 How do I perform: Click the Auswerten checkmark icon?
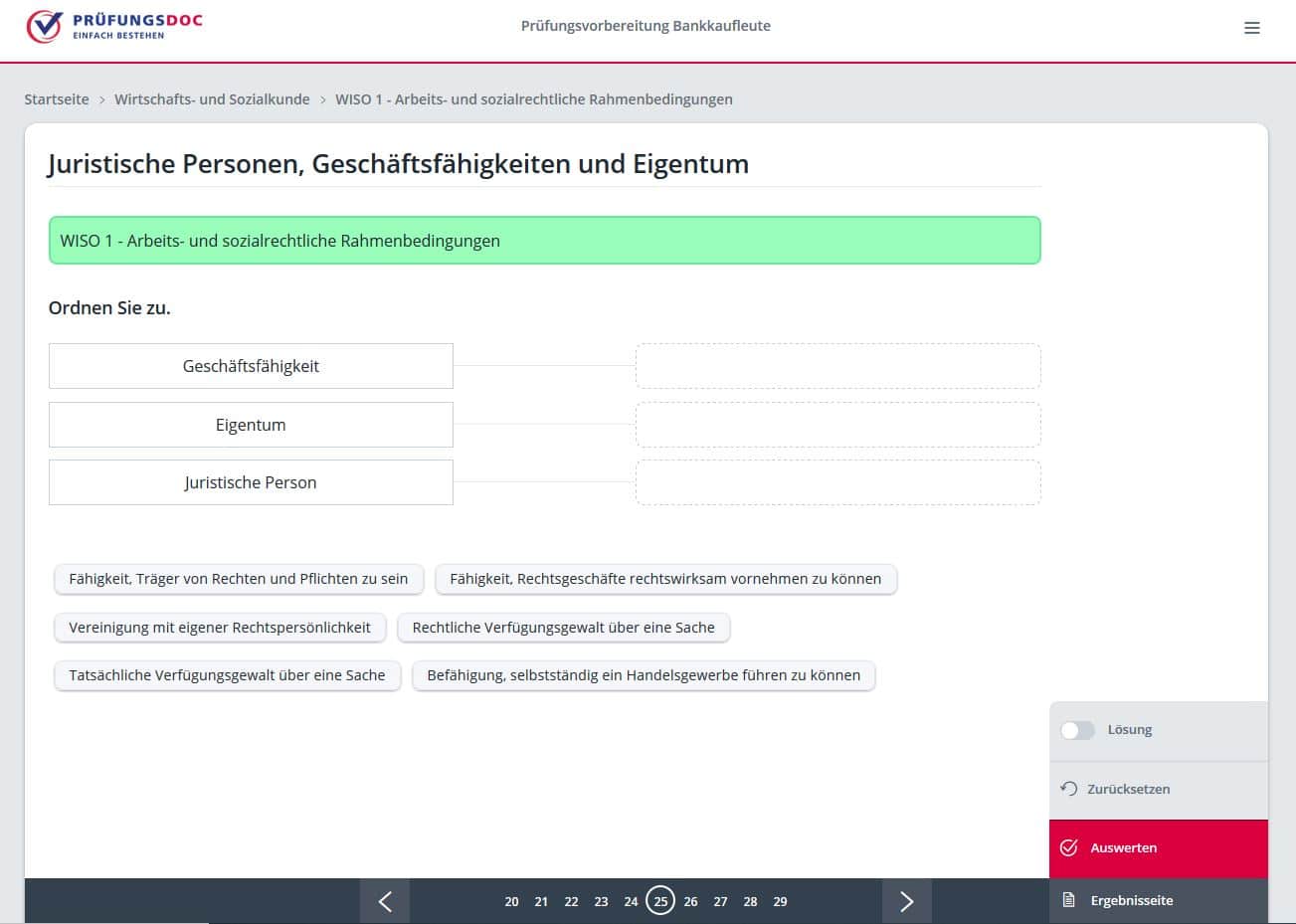tap(1069, 847)
